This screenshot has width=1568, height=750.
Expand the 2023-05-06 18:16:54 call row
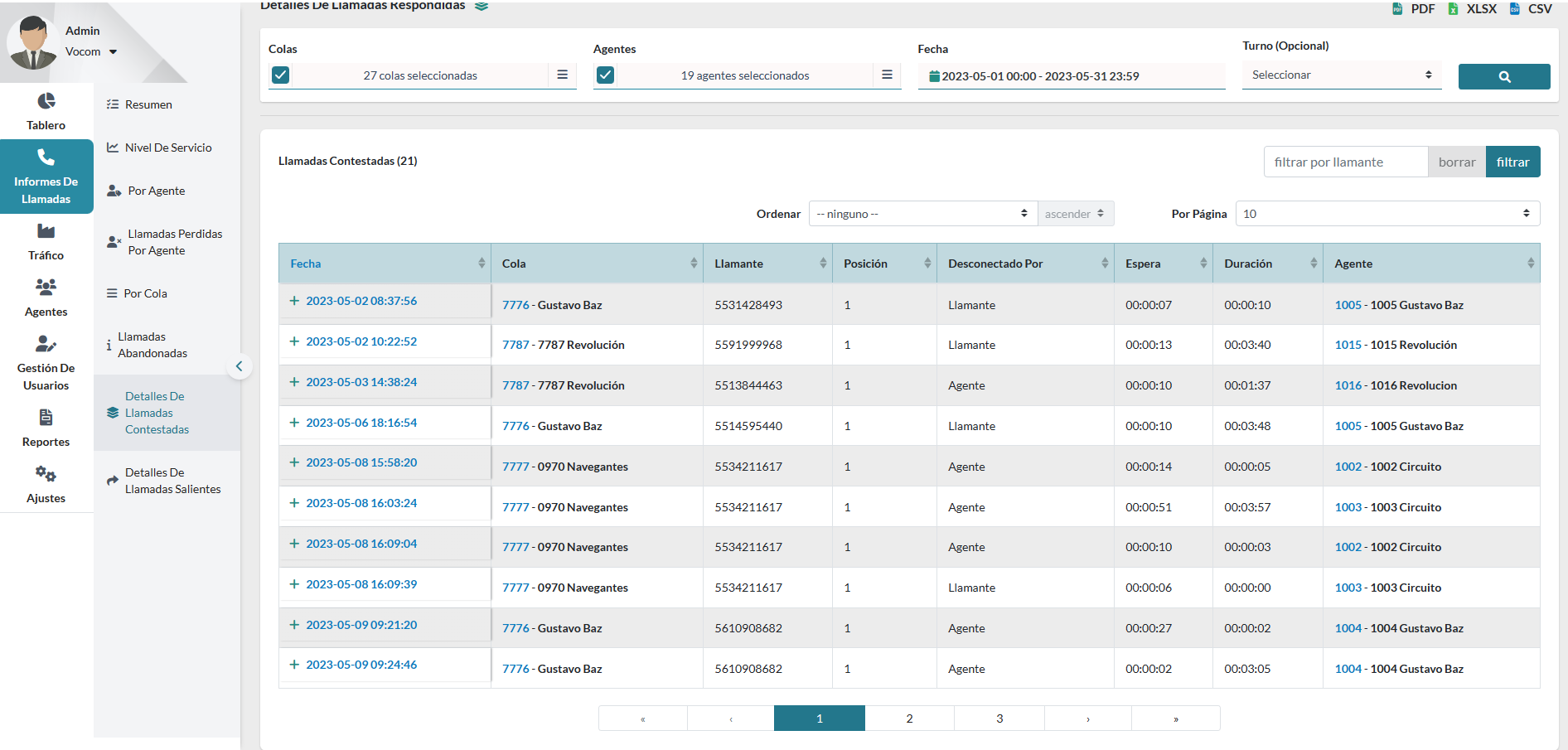click(294, 423)
